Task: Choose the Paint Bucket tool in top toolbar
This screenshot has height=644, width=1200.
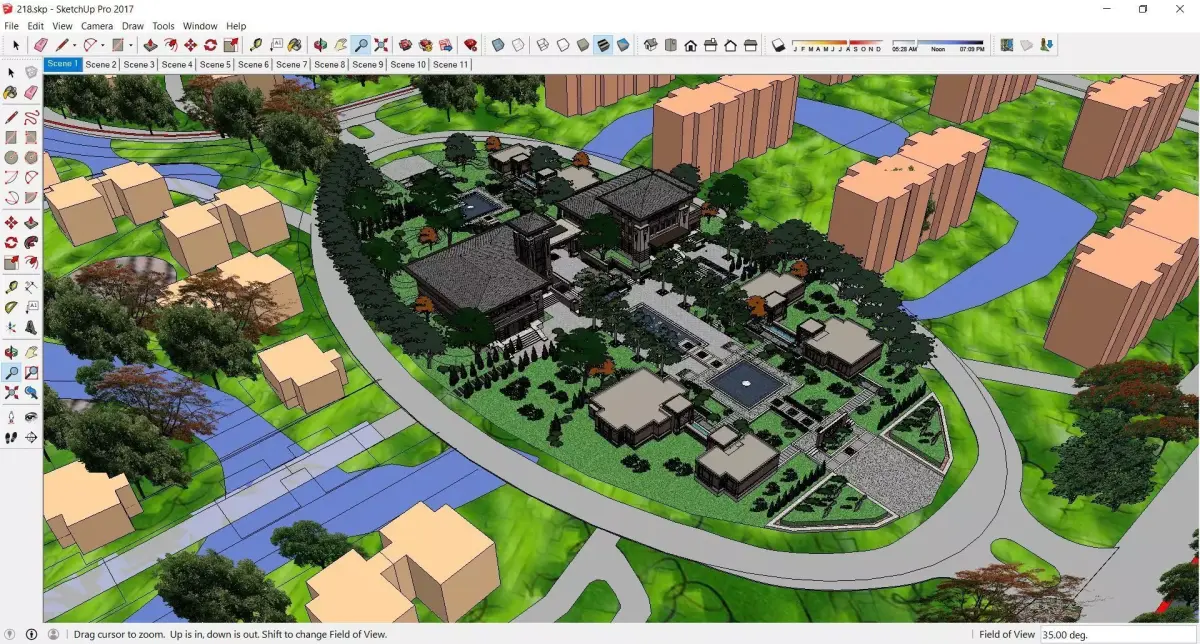Action: point(296,45)
